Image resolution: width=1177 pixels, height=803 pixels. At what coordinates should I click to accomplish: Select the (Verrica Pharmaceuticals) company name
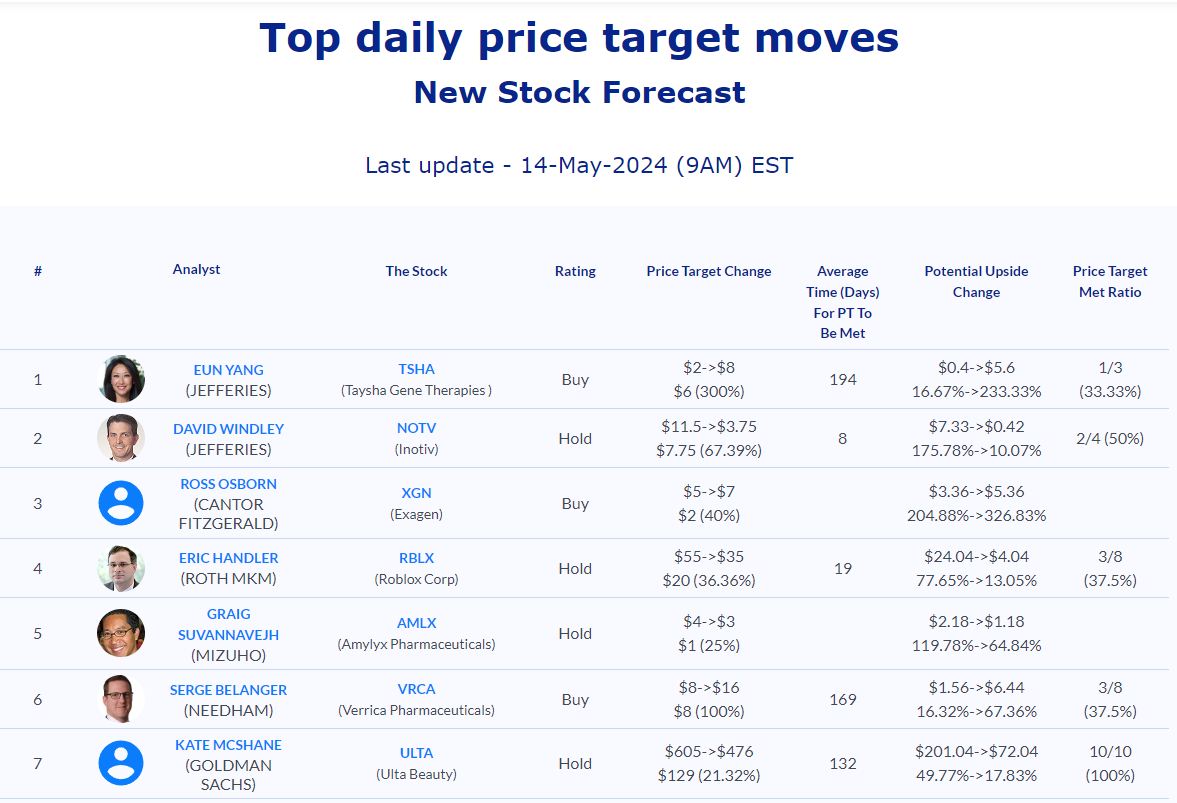coord(417,710)
